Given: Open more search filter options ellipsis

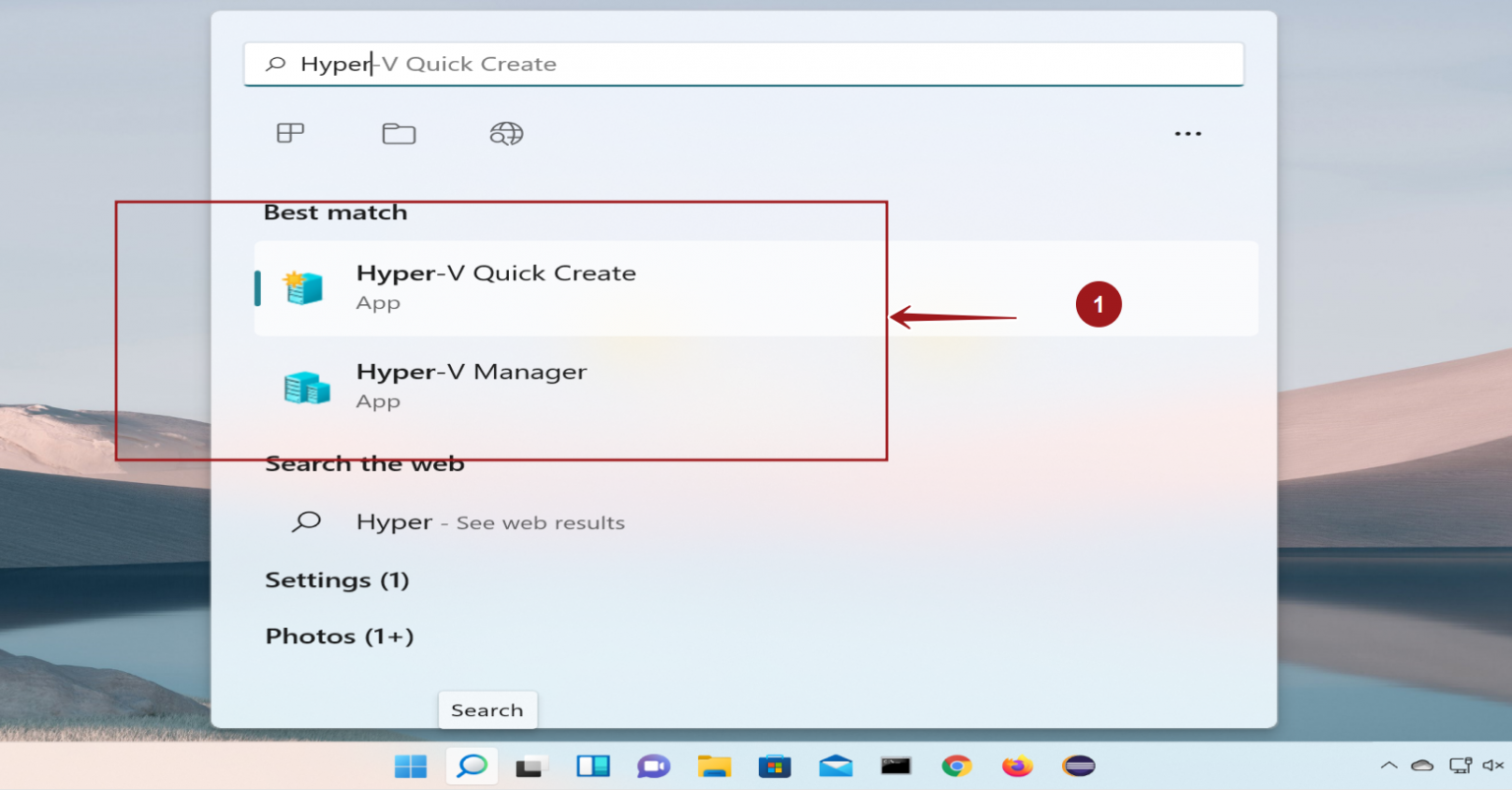Looking at the screenshot, I should (1187, 133).
